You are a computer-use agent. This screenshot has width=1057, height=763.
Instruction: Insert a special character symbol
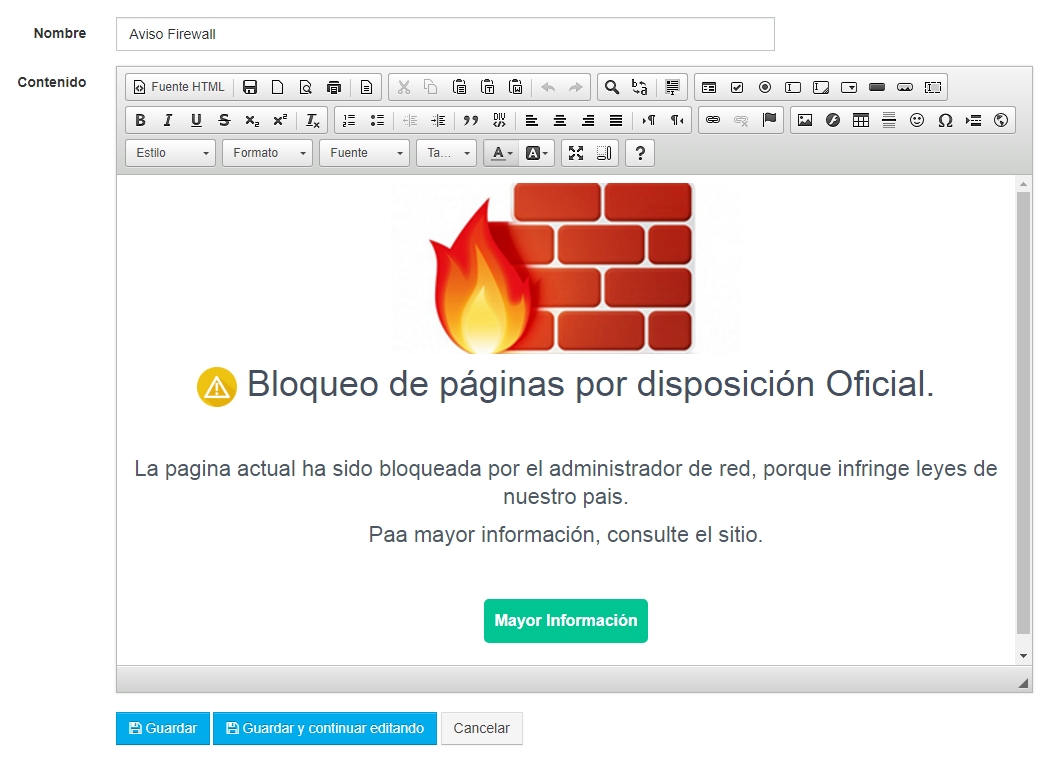tap(944, 120)
